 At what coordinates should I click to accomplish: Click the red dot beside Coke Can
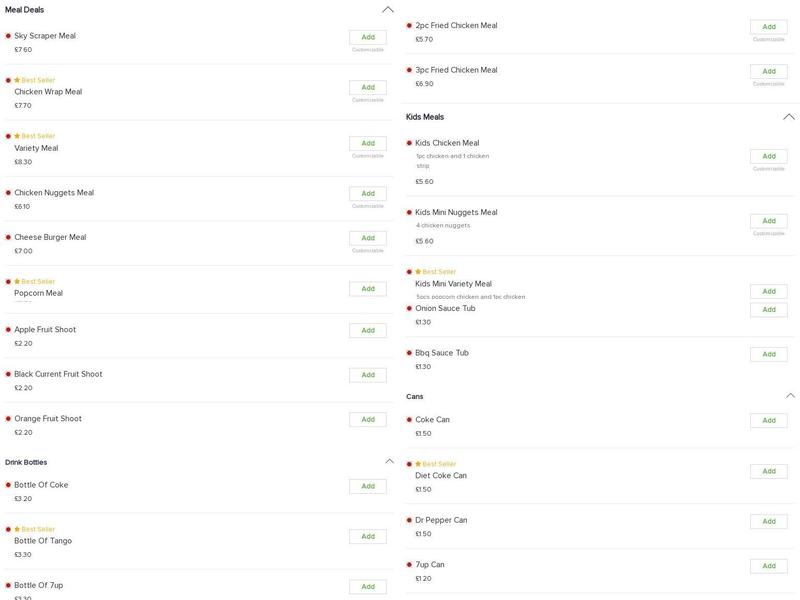point(409,420)
